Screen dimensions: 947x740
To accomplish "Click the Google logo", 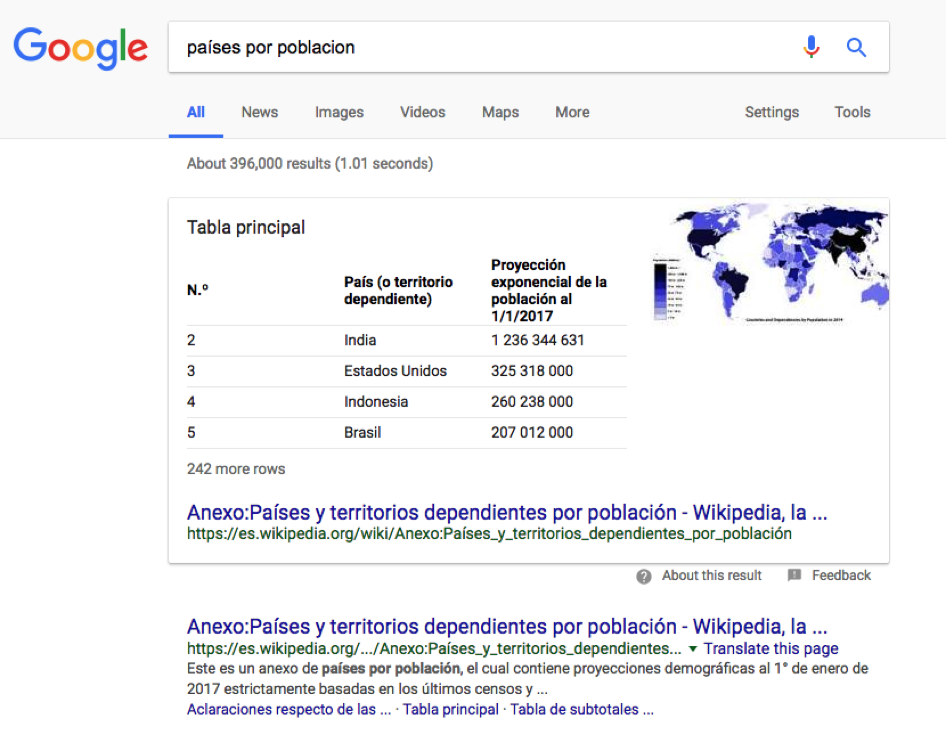I will 80,47.
